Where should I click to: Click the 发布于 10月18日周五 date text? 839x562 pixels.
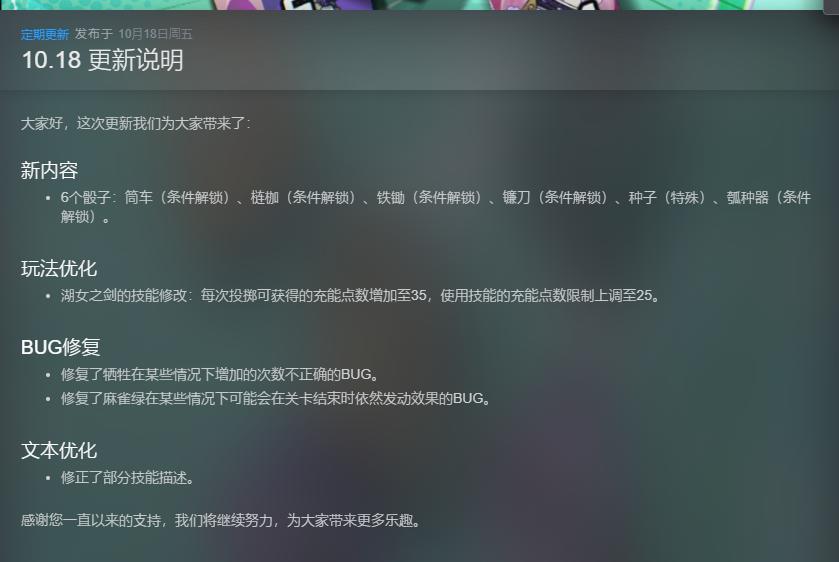tap(133, 34)
